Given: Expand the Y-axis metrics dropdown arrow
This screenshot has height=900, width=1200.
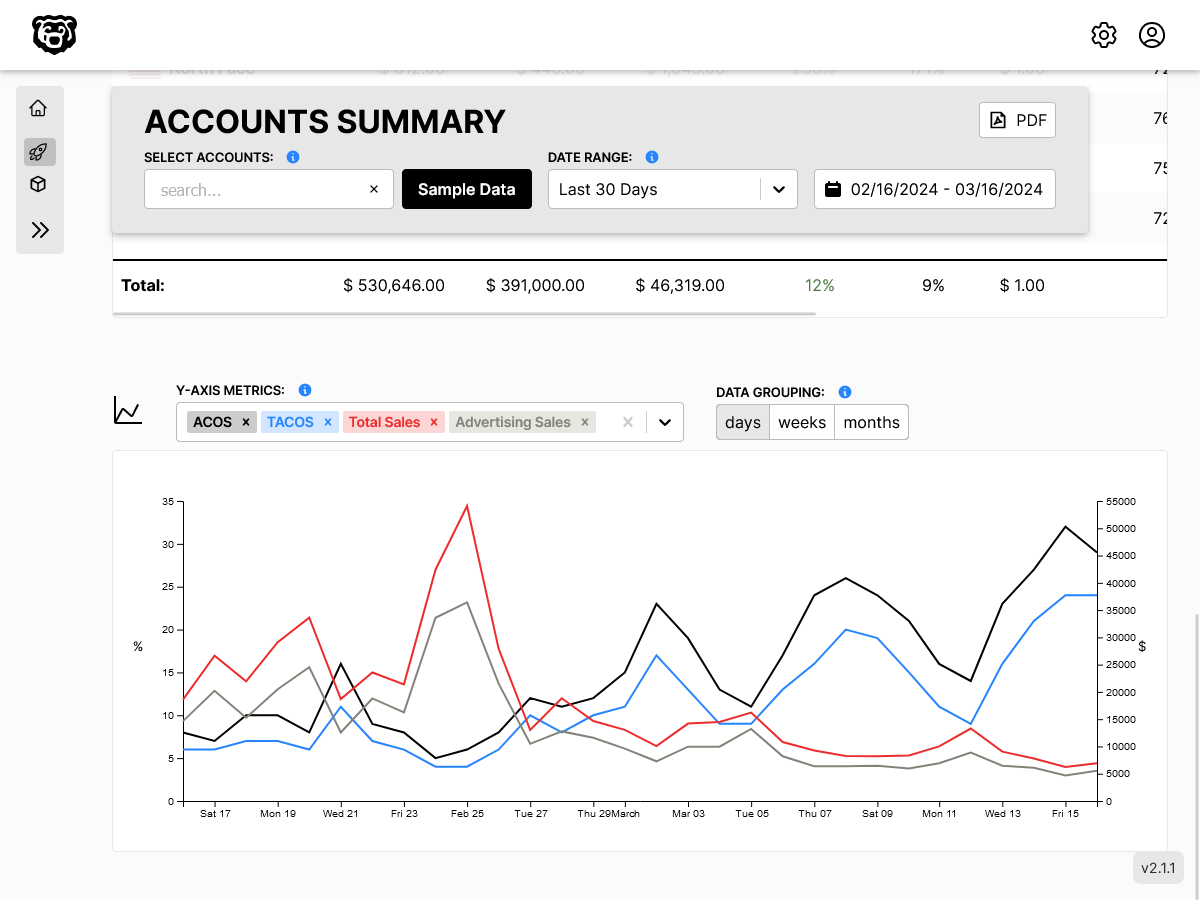Looking at the screenshot, I should tap(664, 422).
